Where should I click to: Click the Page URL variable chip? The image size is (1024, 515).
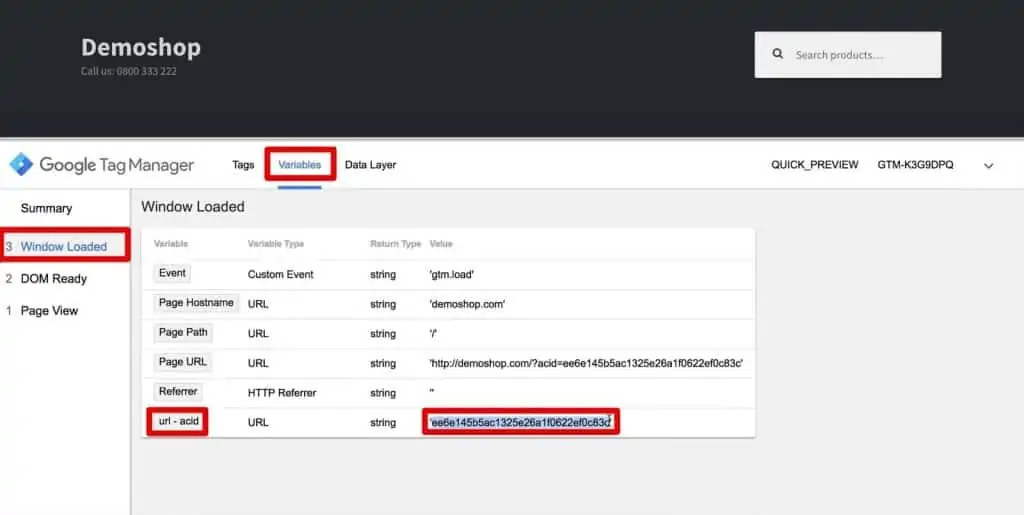tap(182, 362)
